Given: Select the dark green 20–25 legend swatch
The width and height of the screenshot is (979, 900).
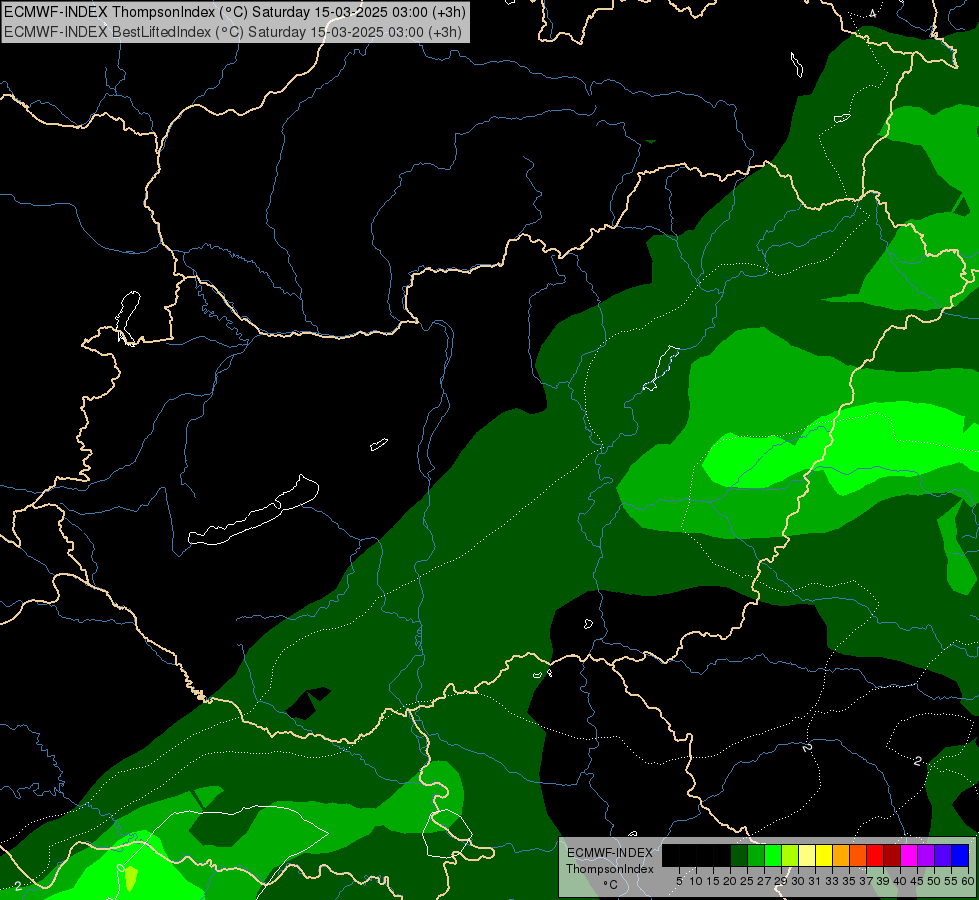Looking at the screenshot, I should pyautogui.click(x=739, y=855).
